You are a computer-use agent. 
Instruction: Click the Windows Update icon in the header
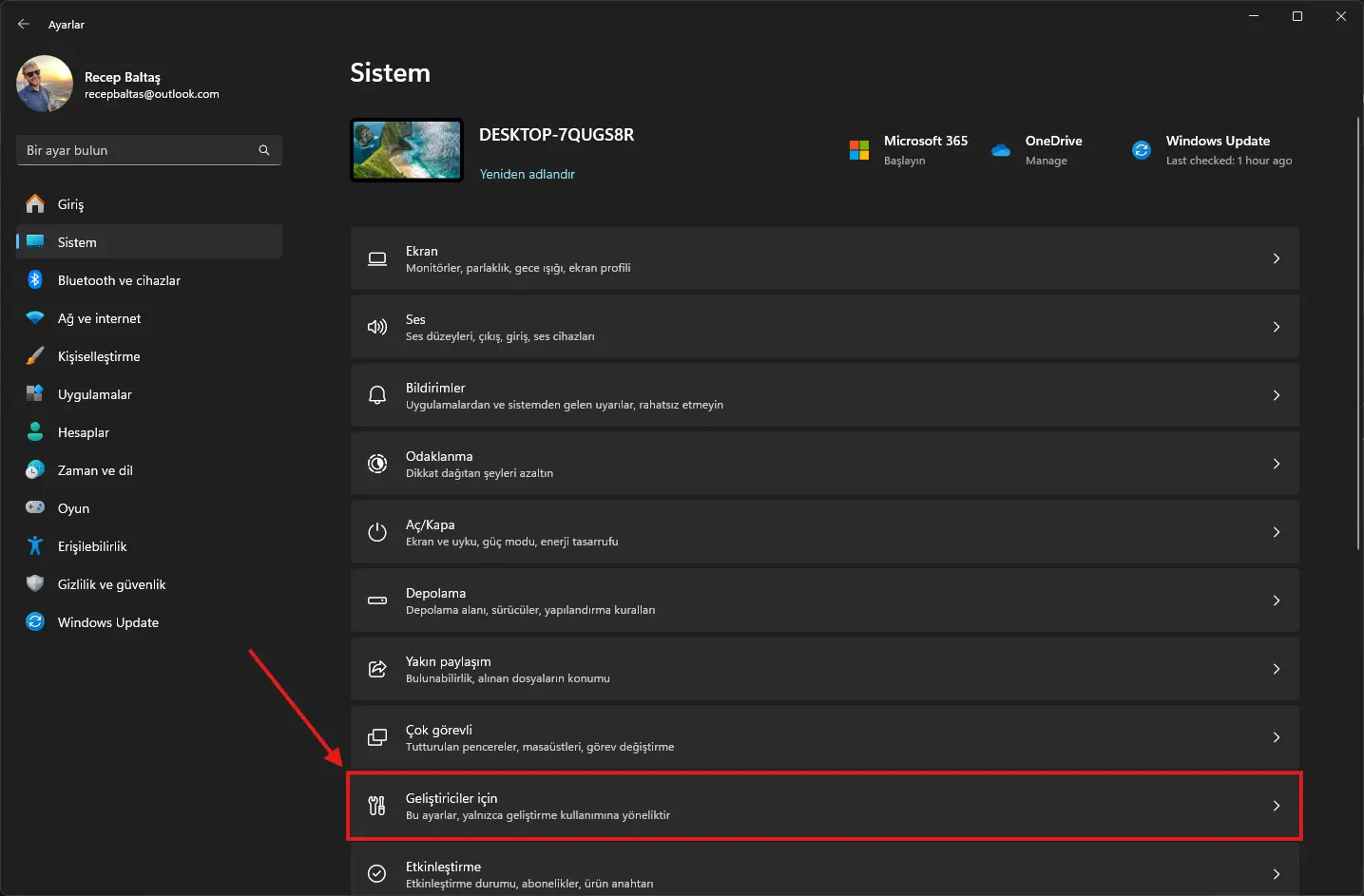1142,150
